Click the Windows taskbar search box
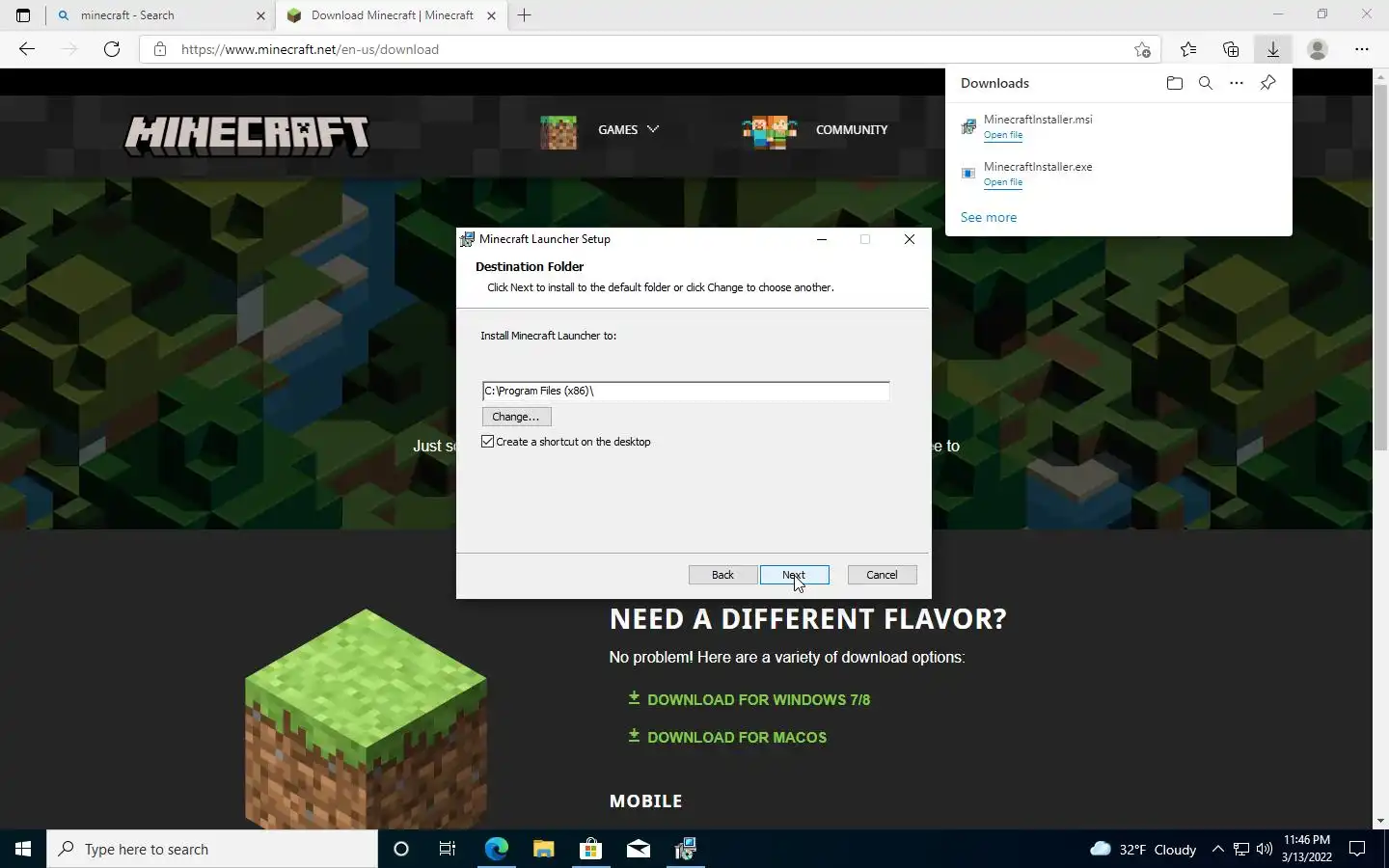Image resolution: width=1389 pixels, height=868 pixels. point(212,849)
